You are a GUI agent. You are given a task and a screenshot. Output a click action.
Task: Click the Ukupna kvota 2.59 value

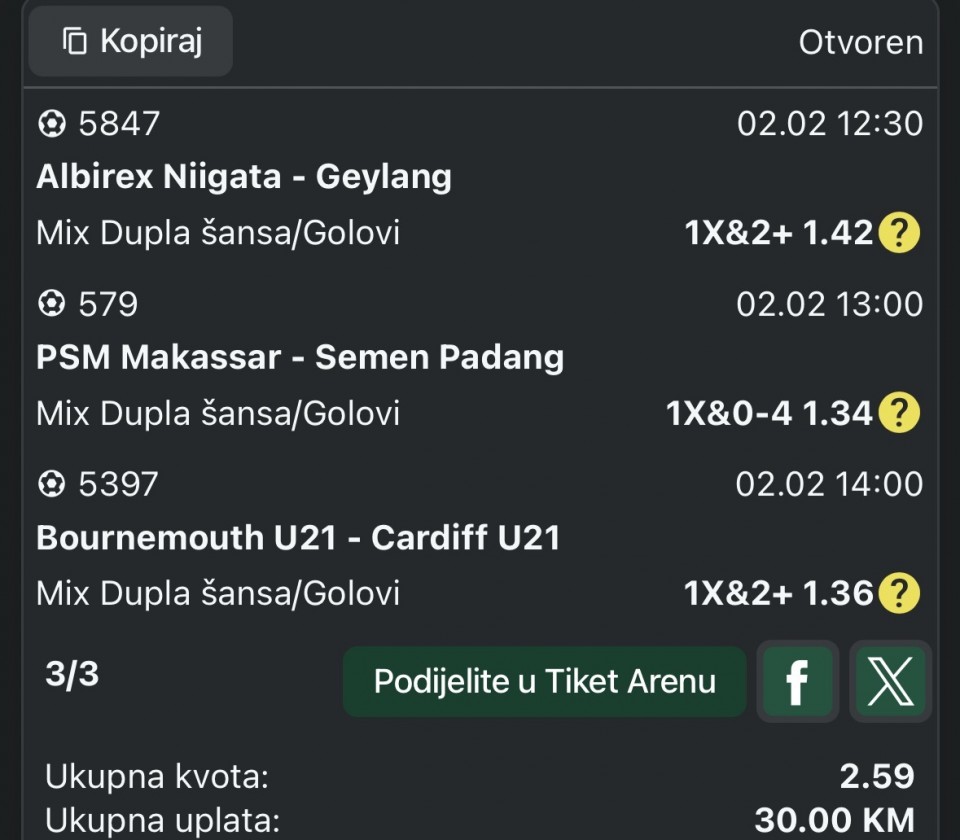coord(877,776)
